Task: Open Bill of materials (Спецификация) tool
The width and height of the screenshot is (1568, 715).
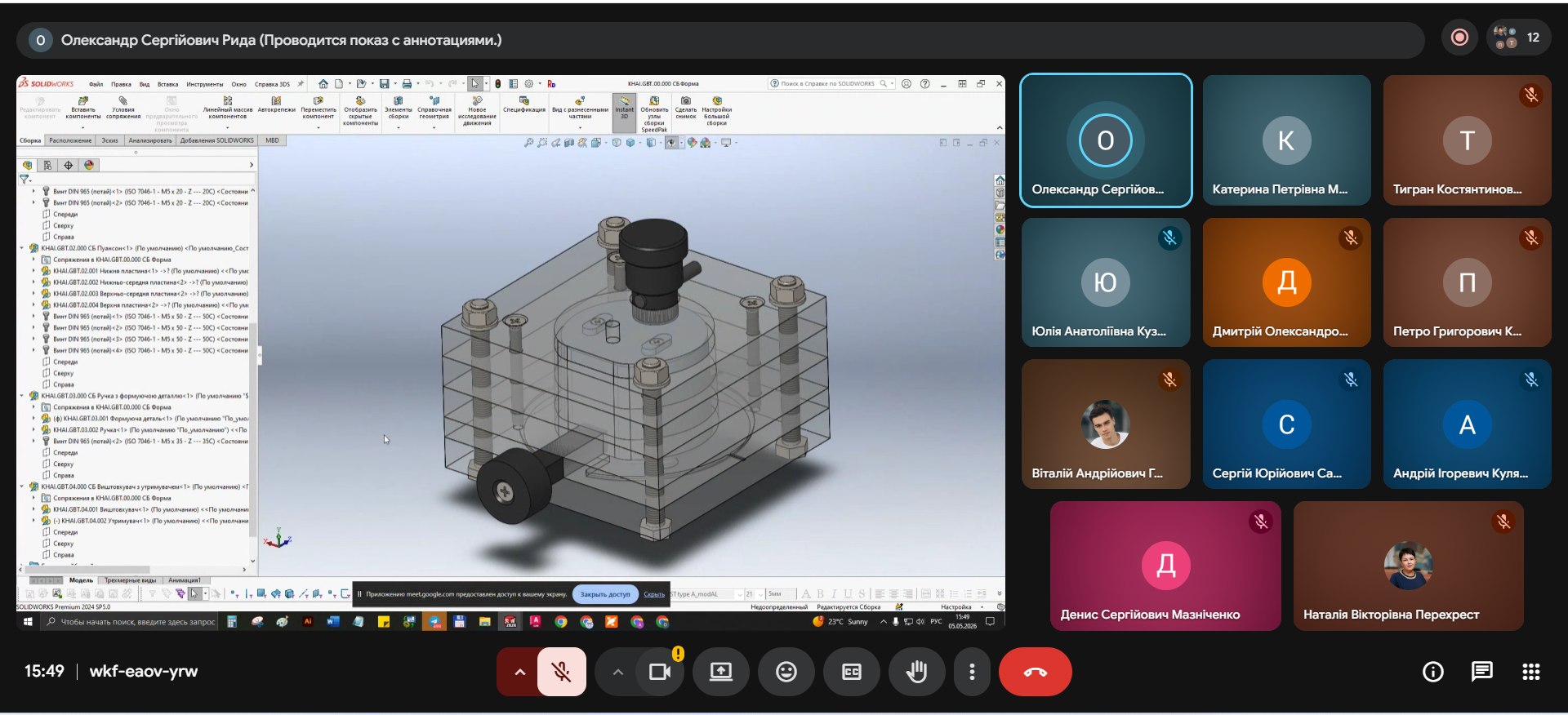Action: (523, 104)
